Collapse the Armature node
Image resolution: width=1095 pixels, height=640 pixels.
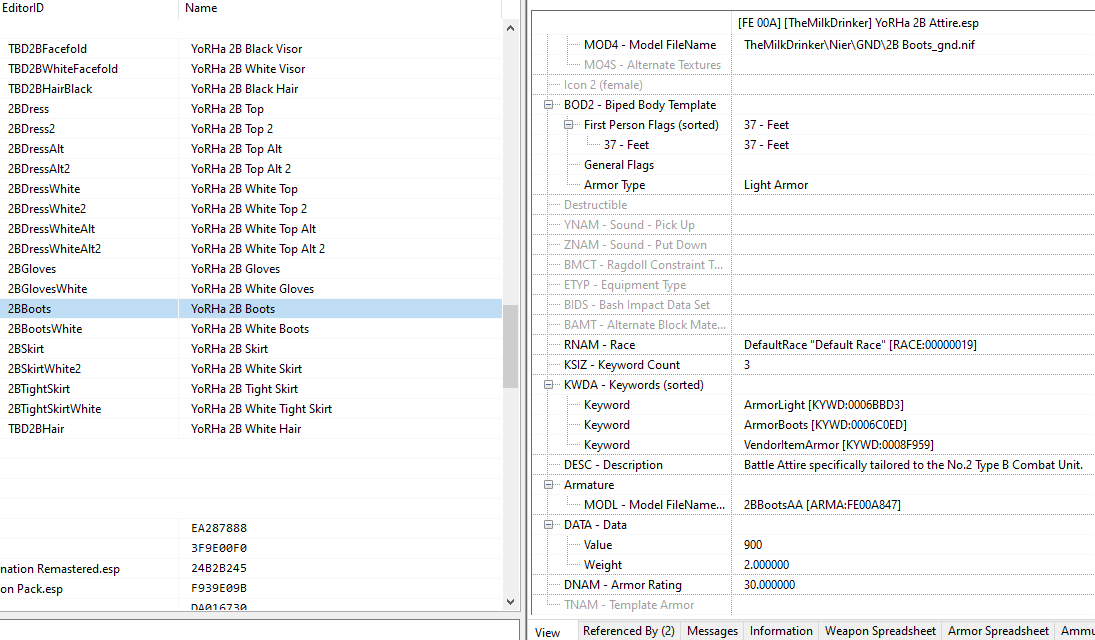coord(548,485)
